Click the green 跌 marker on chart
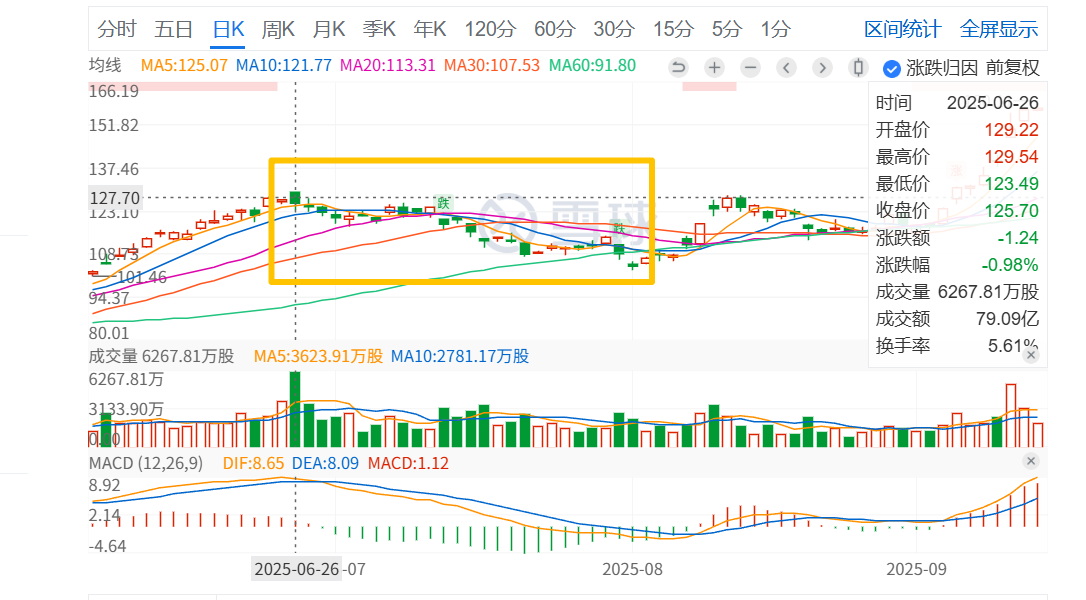This screenshot has height=600, width=1086. tap(443, 203)
